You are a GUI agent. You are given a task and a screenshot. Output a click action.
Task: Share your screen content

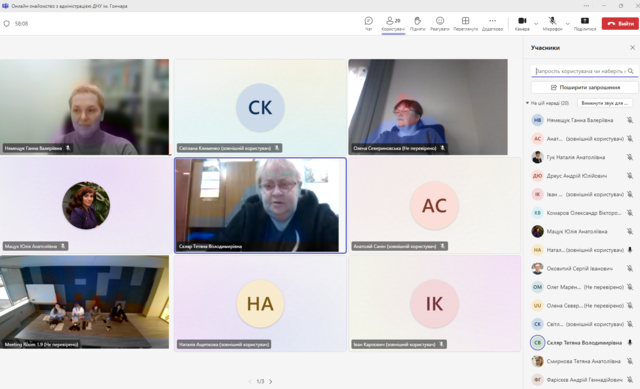tap(584, 23)
